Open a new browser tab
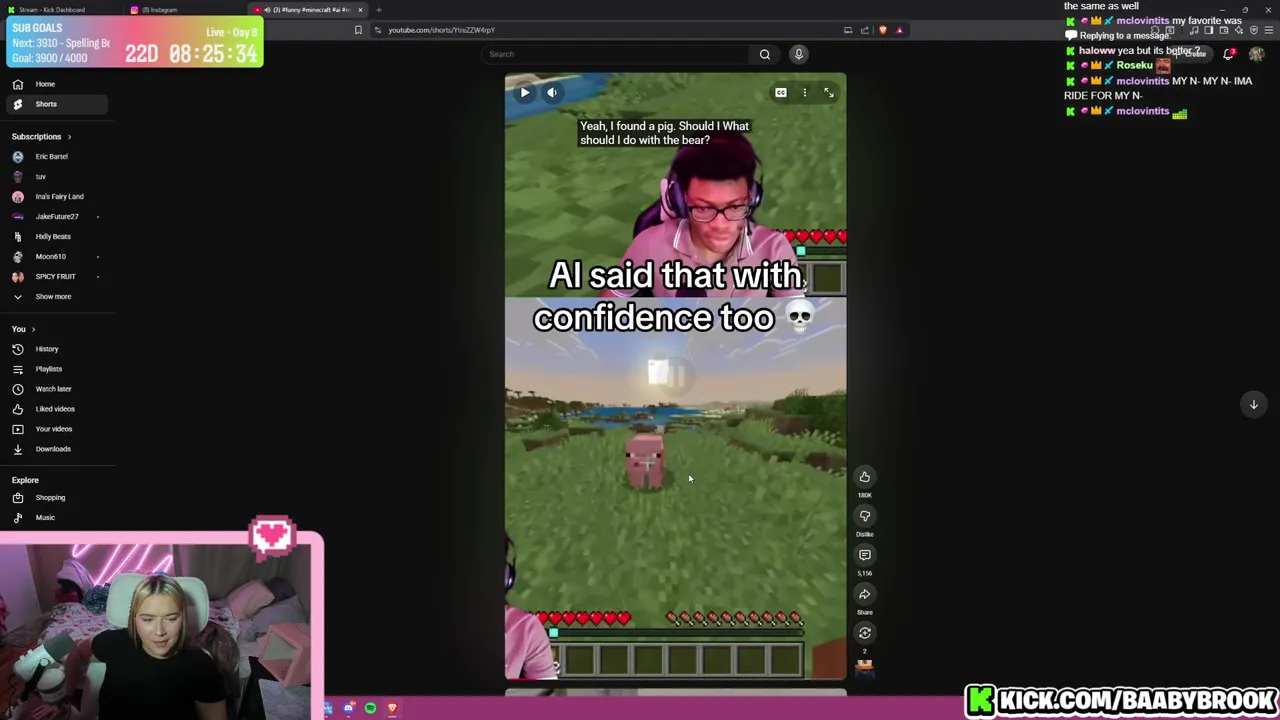This screenshot has width=1280, height=720. tap(379, 10)
